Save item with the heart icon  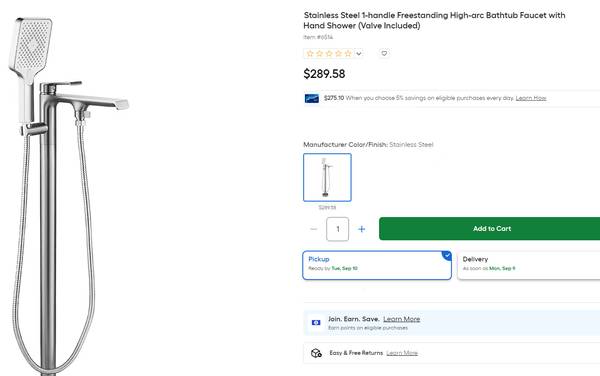[384, 54]
